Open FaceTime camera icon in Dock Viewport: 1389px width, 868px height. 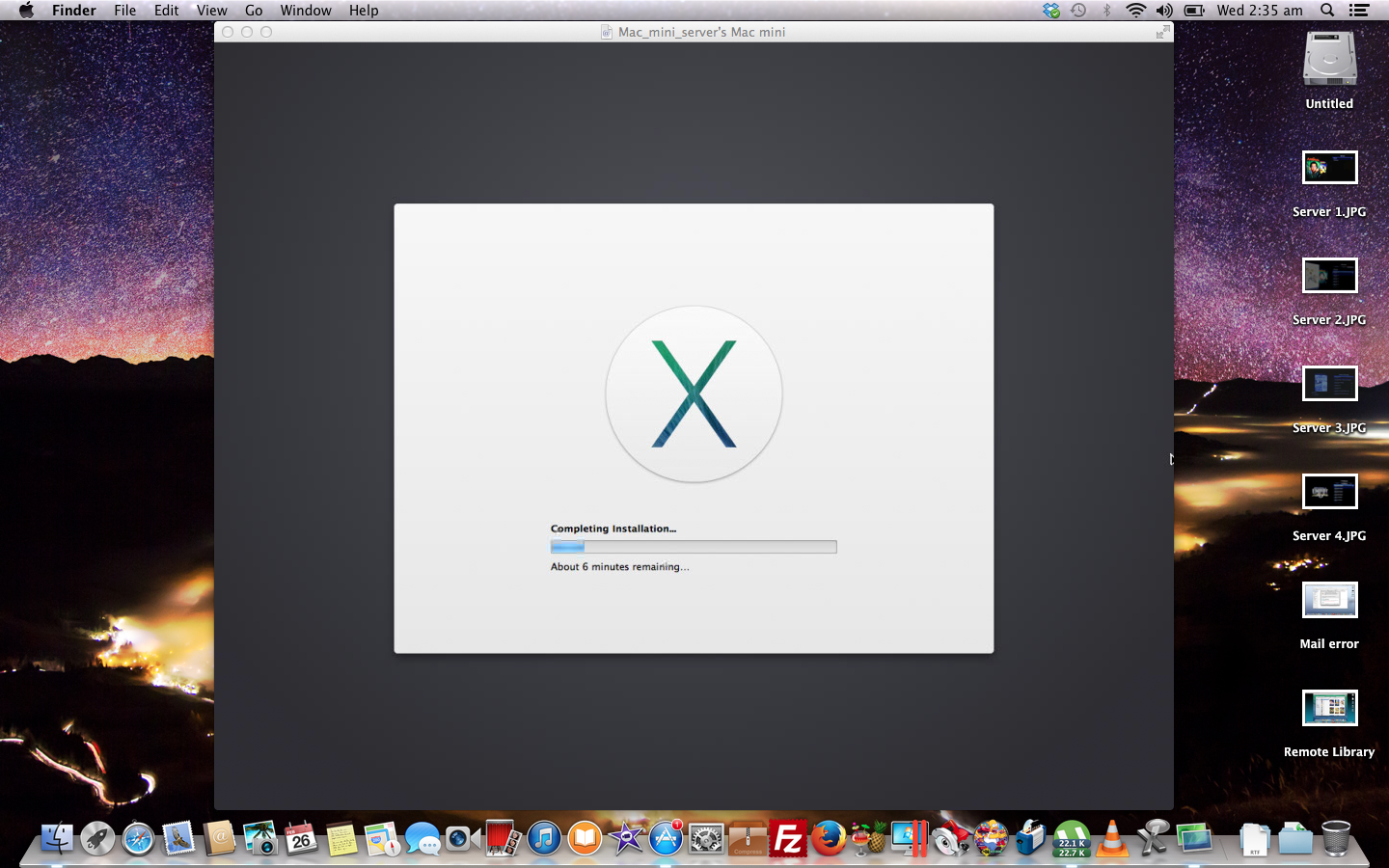pos(463,838)
